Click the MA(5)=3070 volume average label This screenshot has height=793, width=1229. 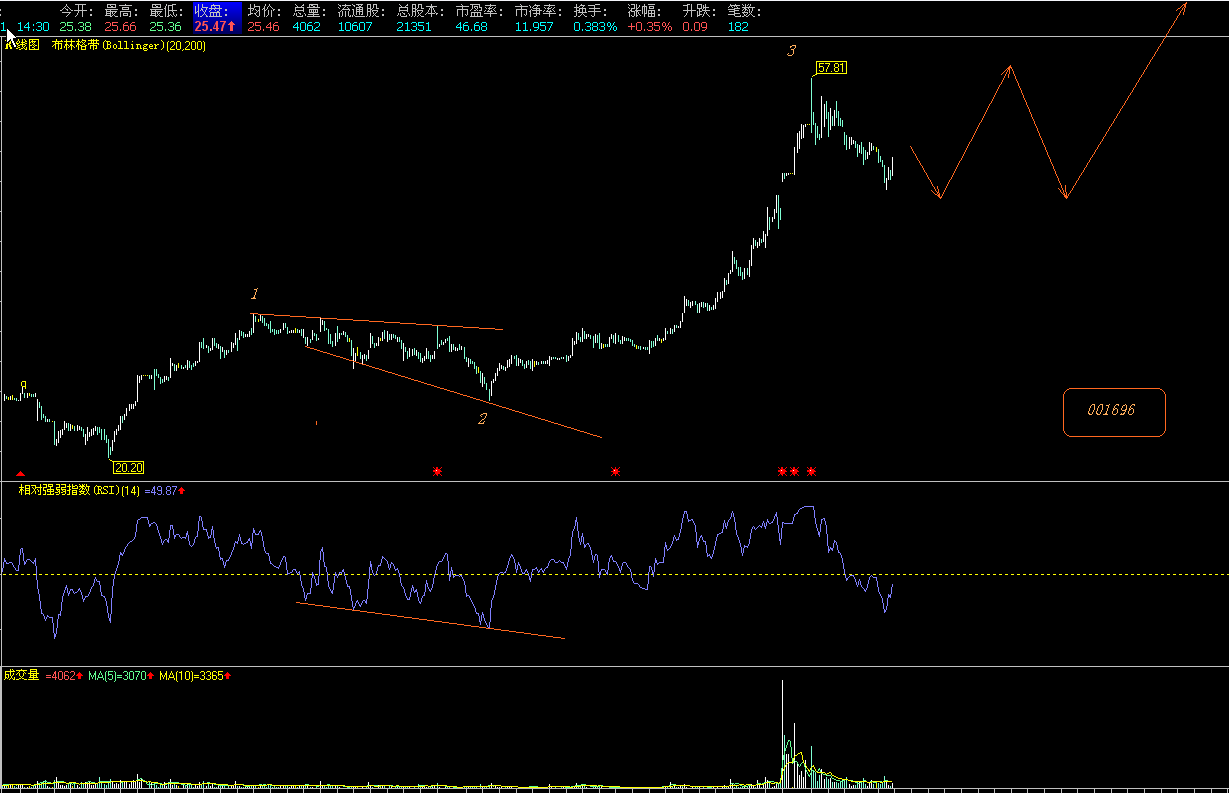[118, 676]
